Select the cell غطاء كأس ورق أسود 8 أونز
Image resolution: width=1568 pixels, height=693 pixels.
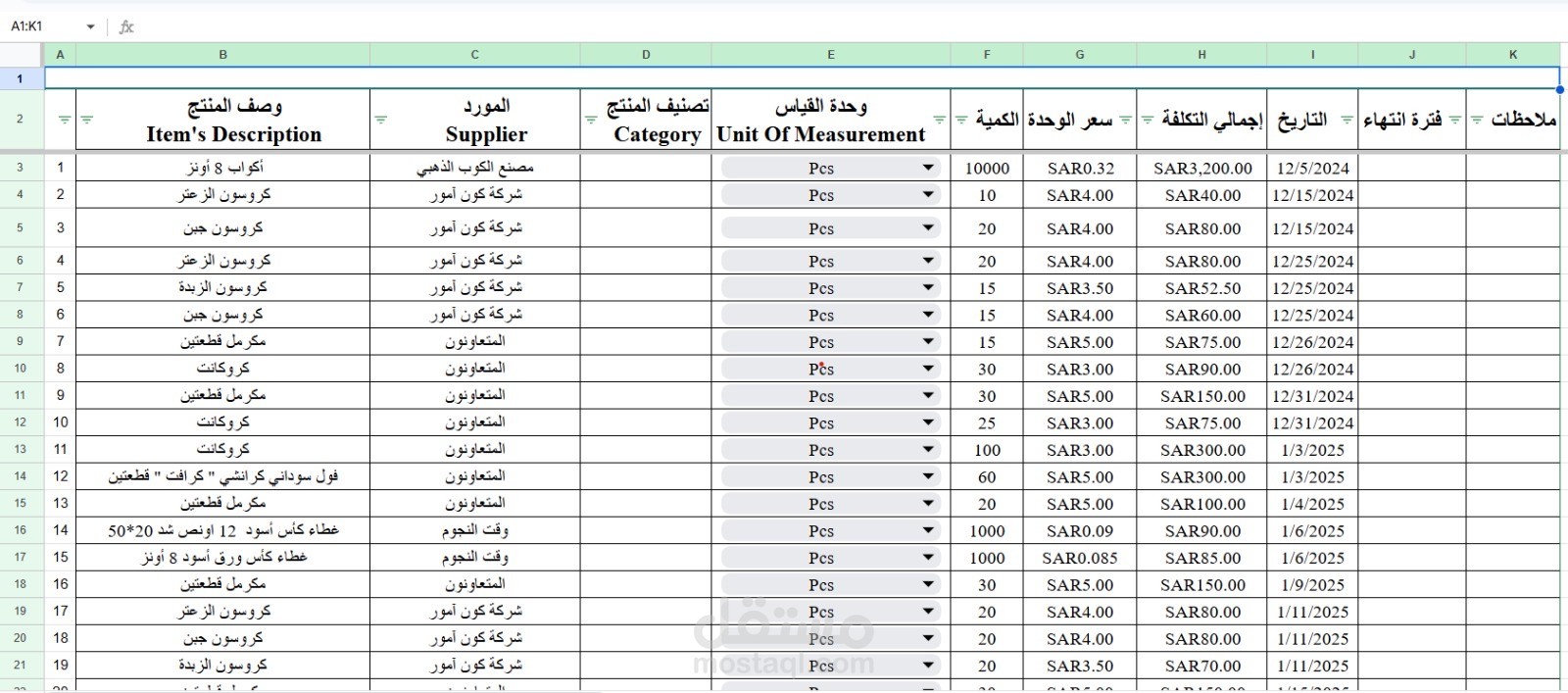tap(222, 558)
